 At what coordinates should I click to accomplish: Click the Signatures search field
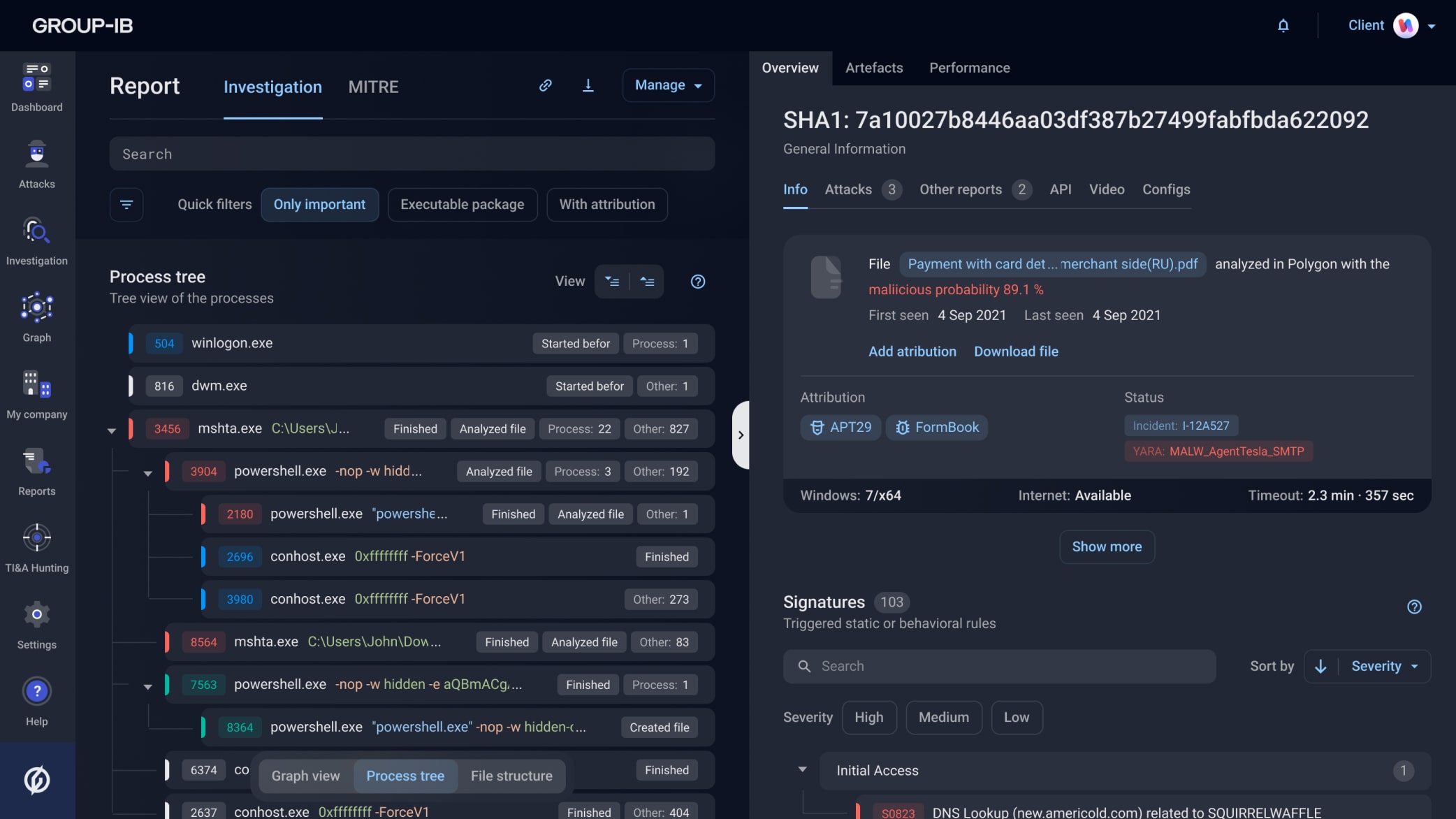(x=998, y=666)
